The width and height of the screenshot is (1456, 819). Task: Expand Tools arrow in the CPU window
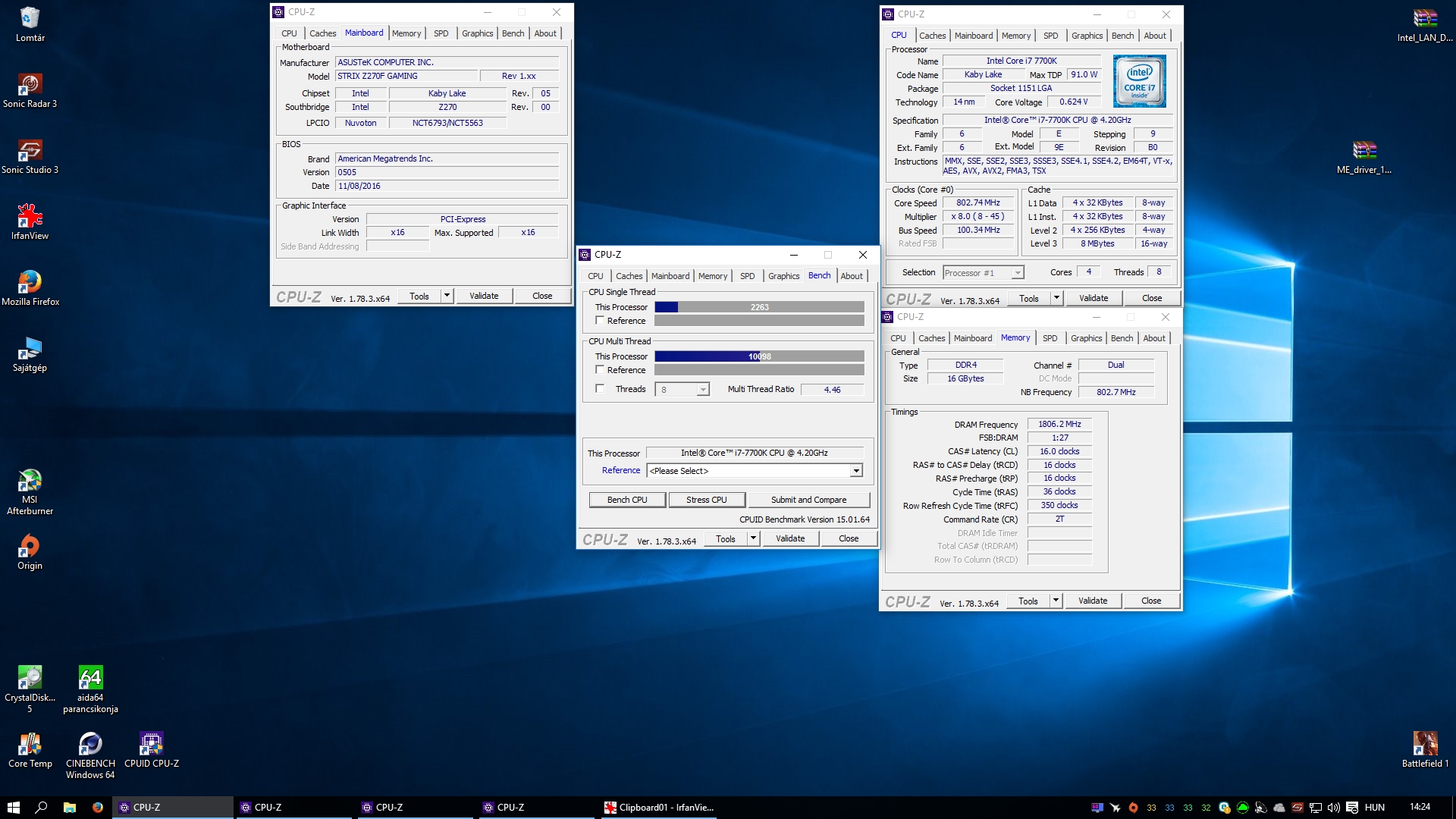(x=1056, y=298)
